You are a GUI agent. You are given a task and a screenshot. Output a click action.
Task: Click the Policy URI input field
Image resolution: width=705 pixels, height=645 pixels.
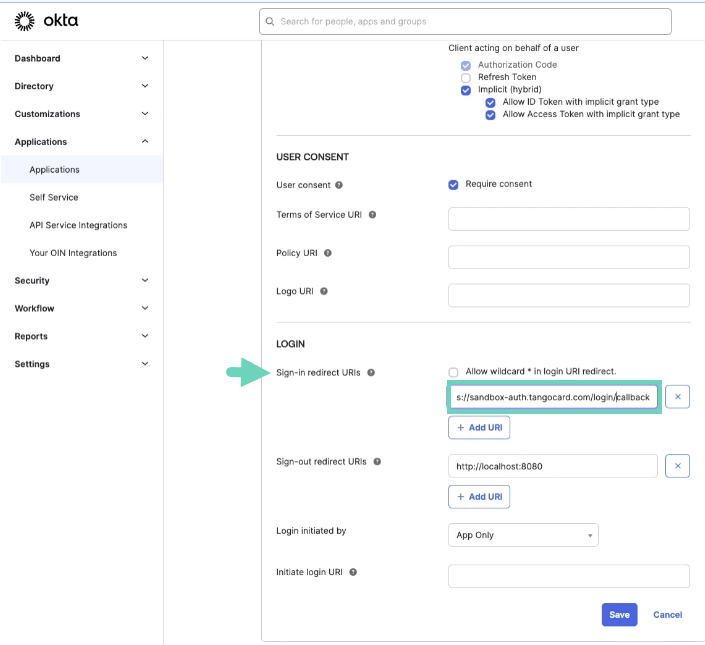pos(569,257)
